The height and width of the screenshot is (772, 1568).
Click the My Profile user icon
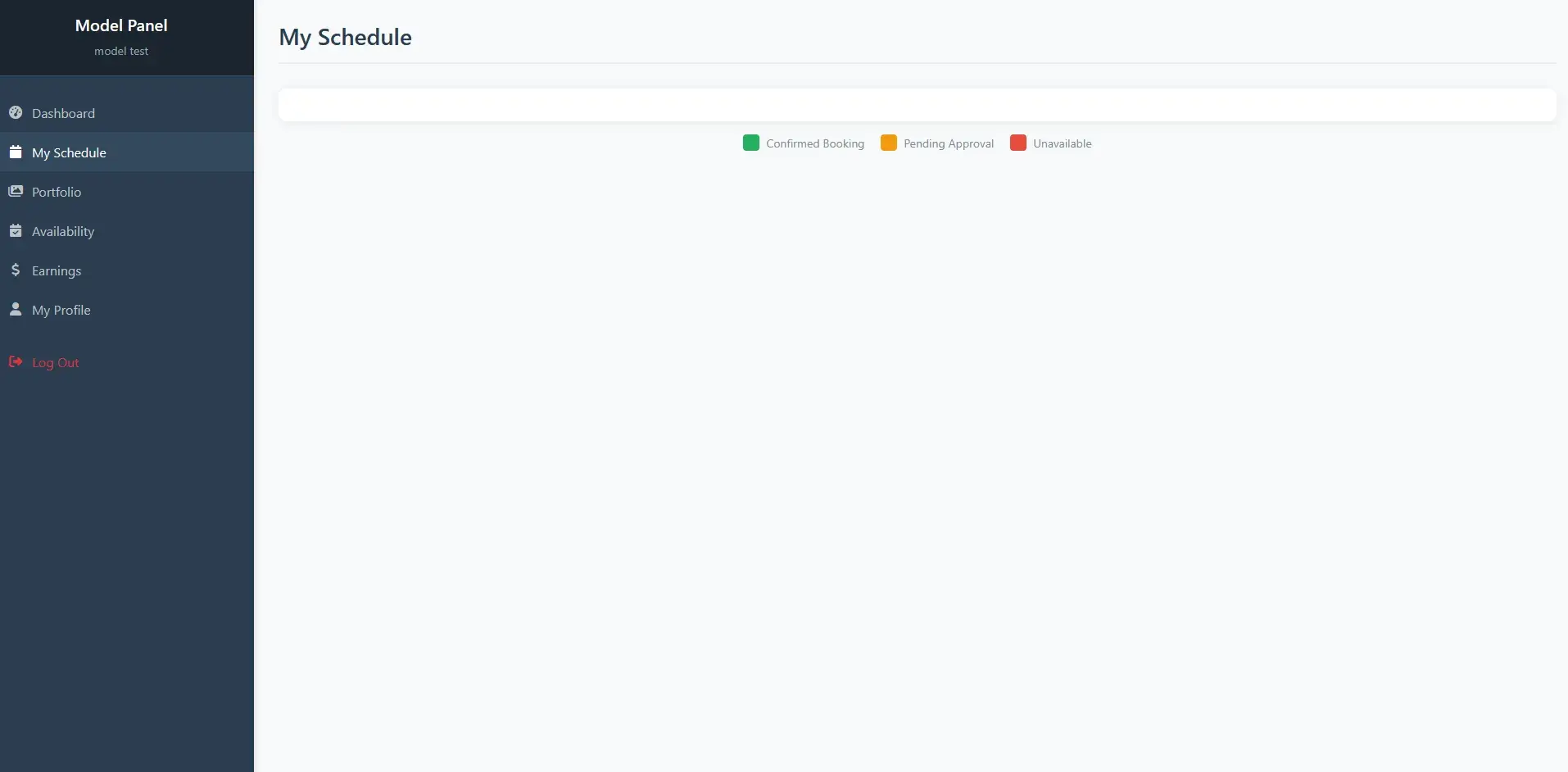(x=16, y=309)
